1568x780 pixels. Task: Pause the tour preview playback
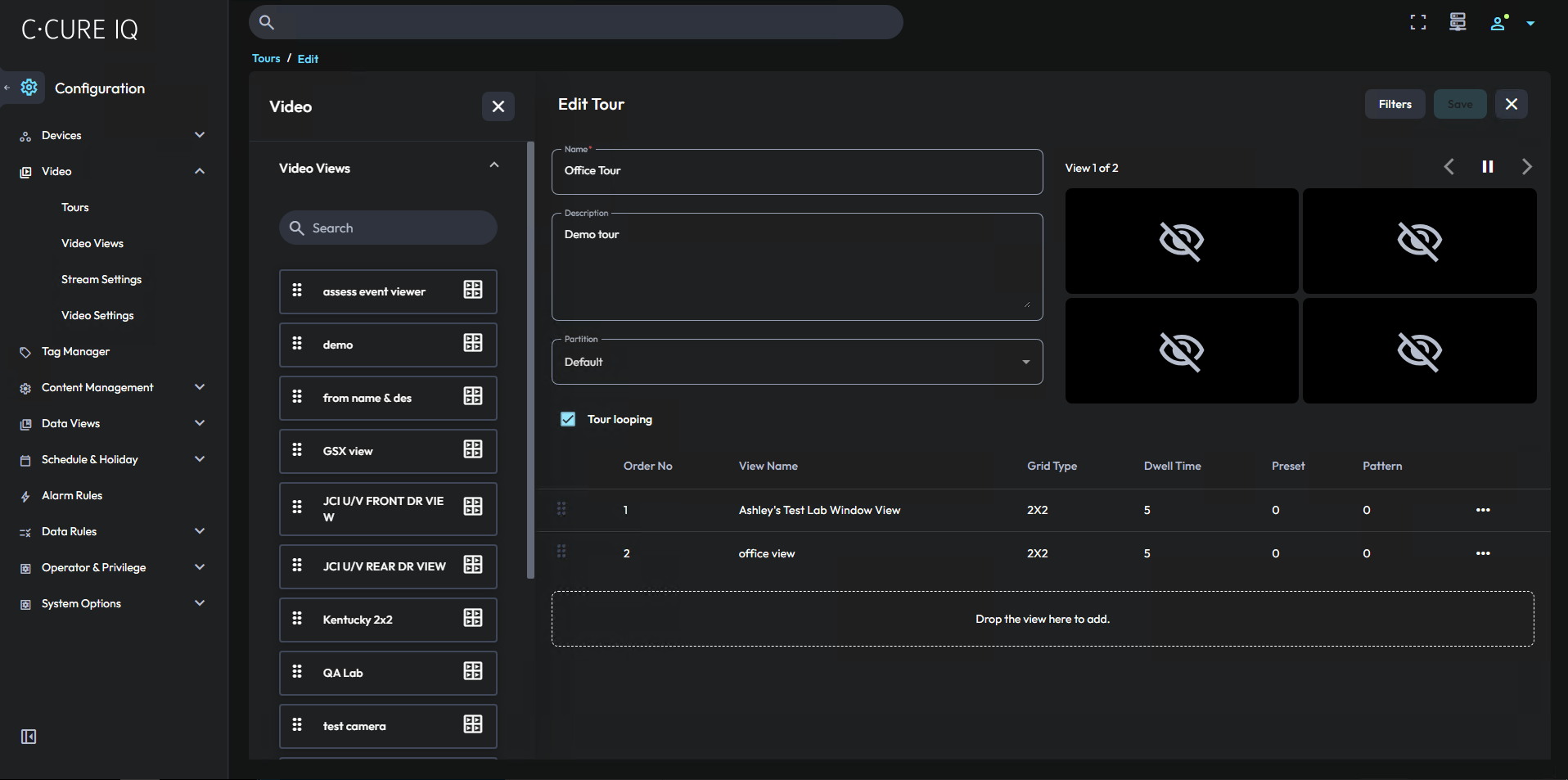tap(1488, 166)
